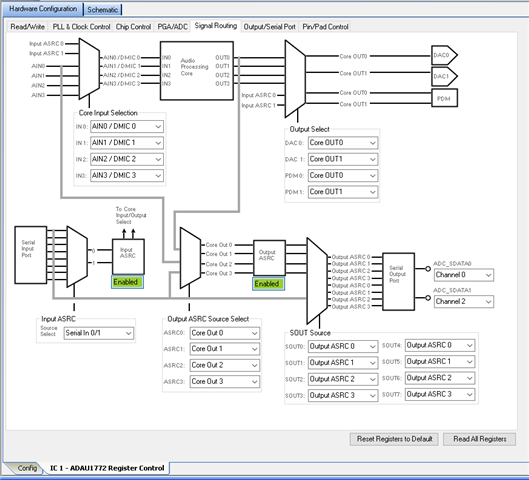
Task: Click the Audio Processing Core block
Action: click(197, 71)
